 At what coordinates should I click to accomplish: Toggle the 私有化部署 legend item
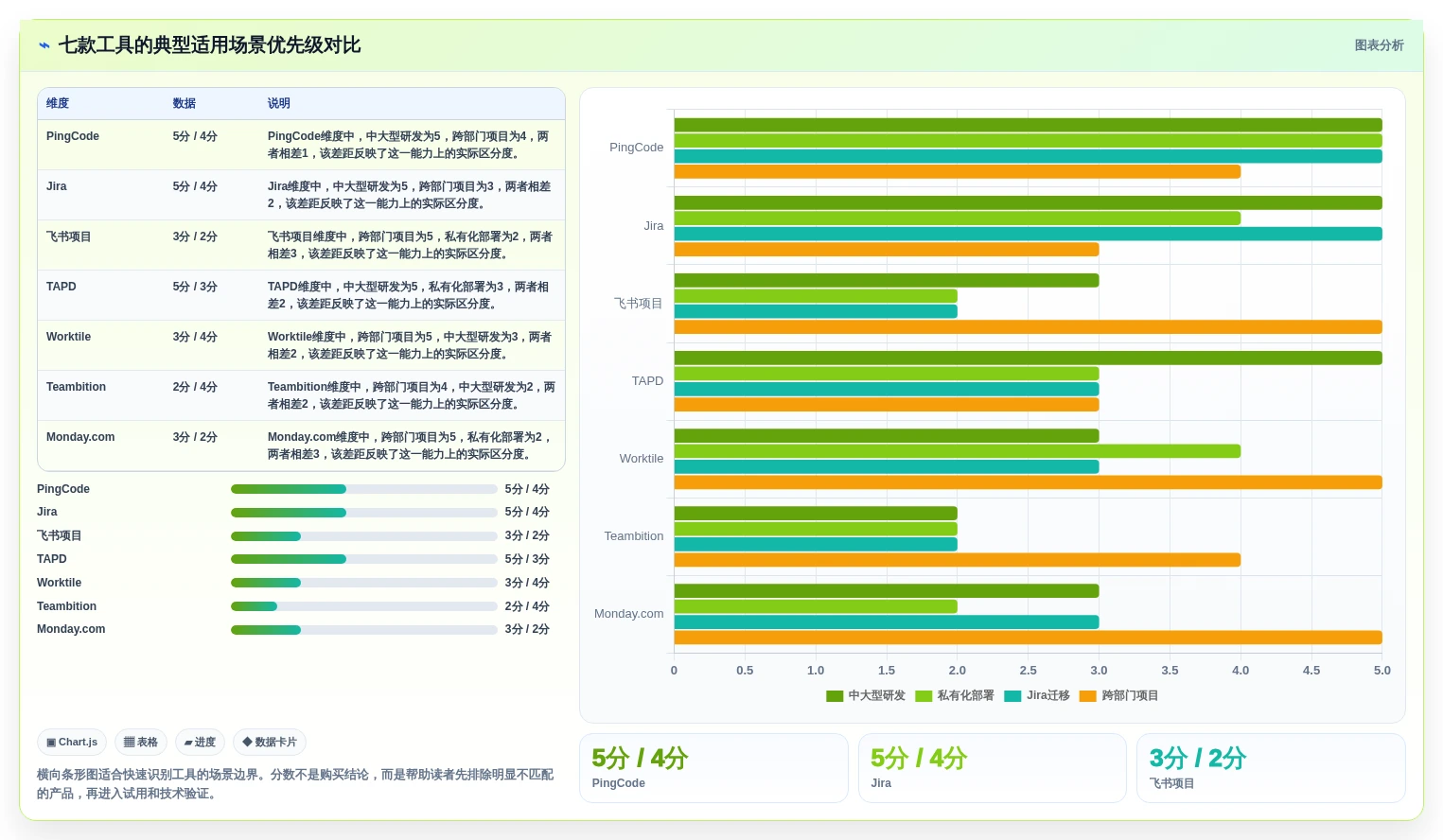click(955, 695)
